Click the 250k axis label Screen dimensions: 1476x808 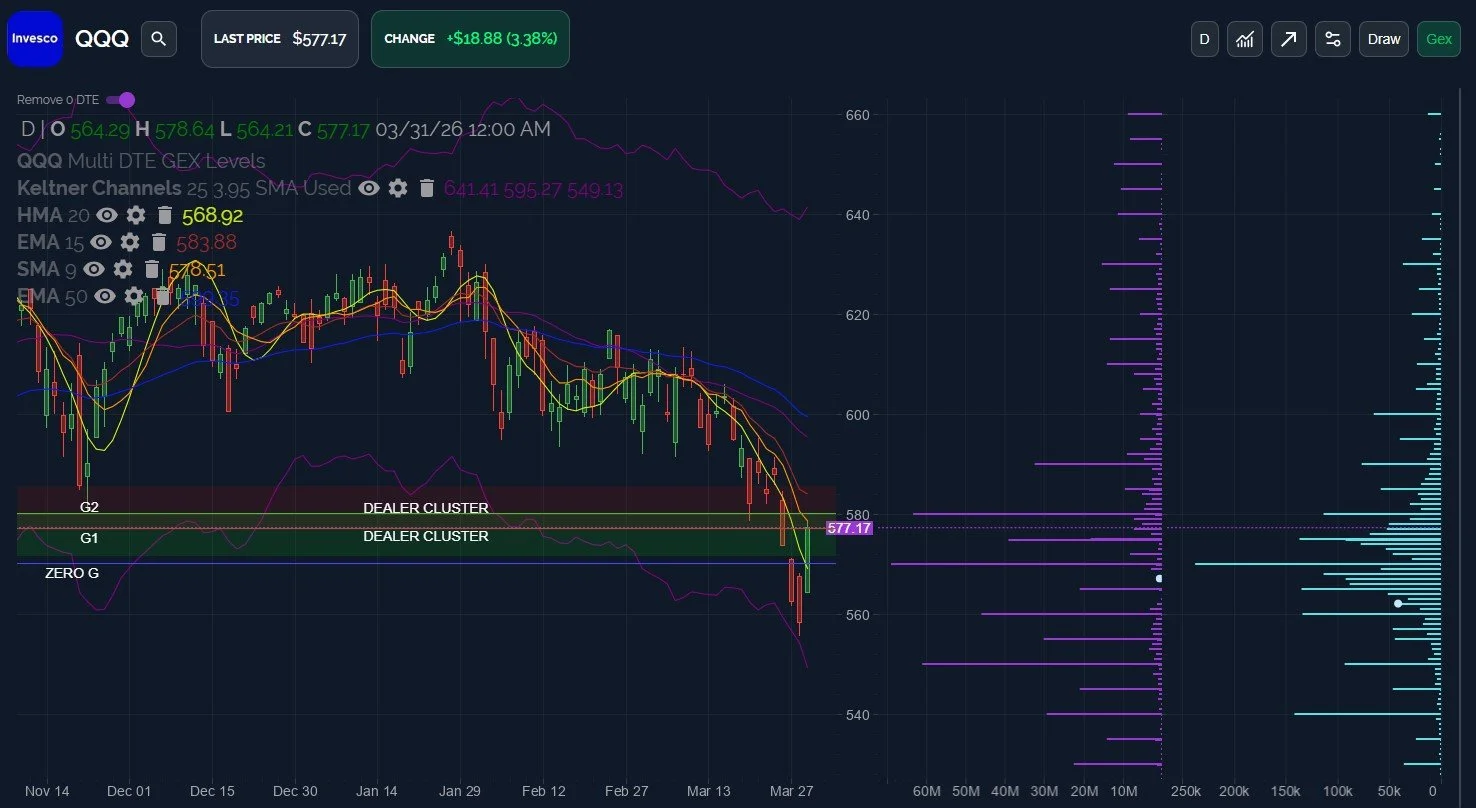[x=1185, y=791]
